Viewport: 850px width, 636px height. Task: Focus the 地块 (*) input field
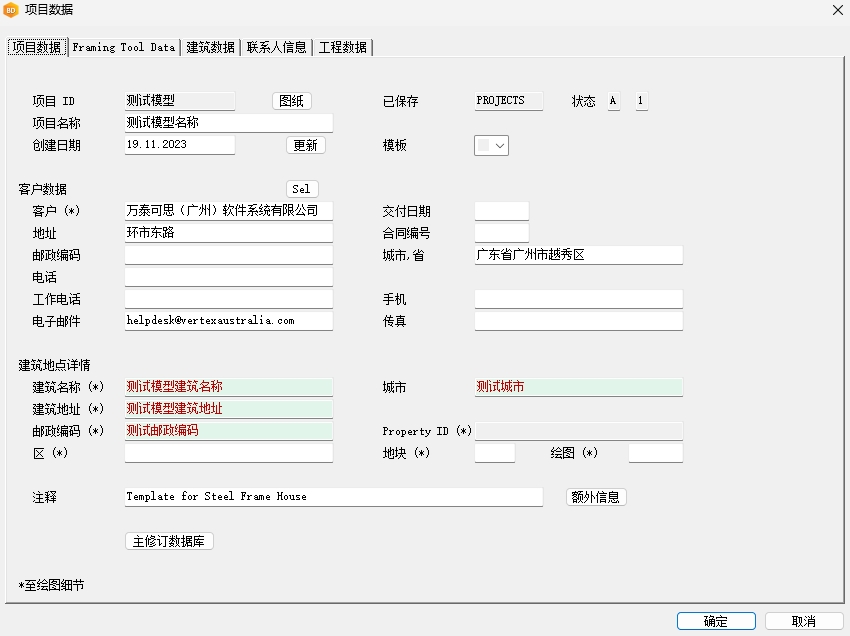point(494,453)
